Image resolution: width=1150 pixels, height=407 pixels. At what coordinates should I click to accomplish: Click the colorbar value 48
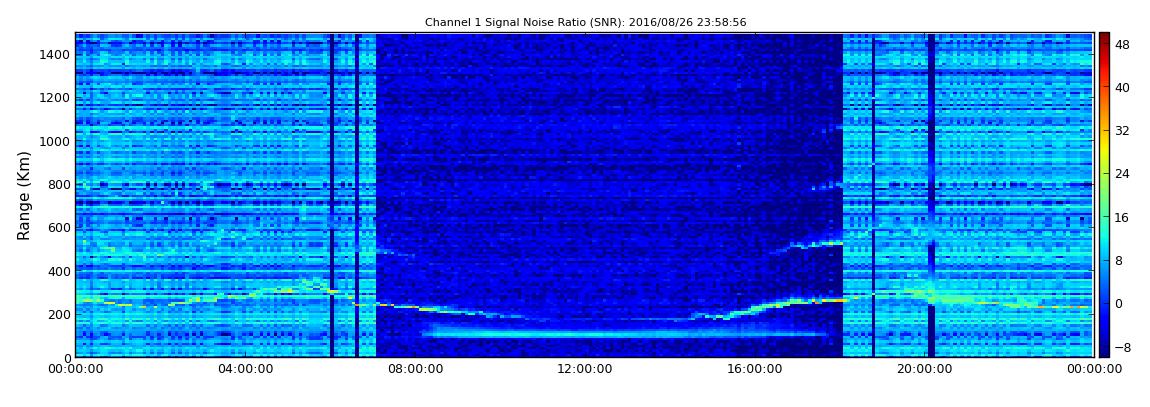click(x=1122, y=44)
